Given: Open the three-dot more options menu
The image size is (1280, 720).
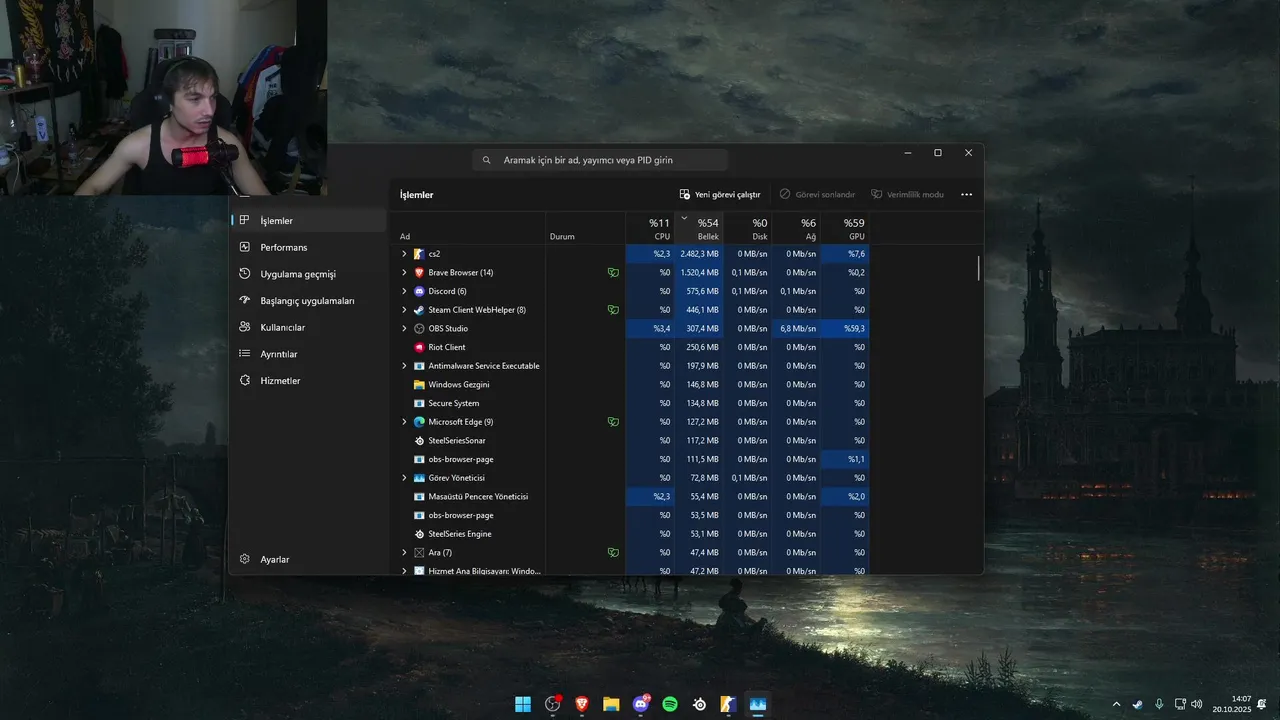Looking at the screenshot, I should click(966, 194).
